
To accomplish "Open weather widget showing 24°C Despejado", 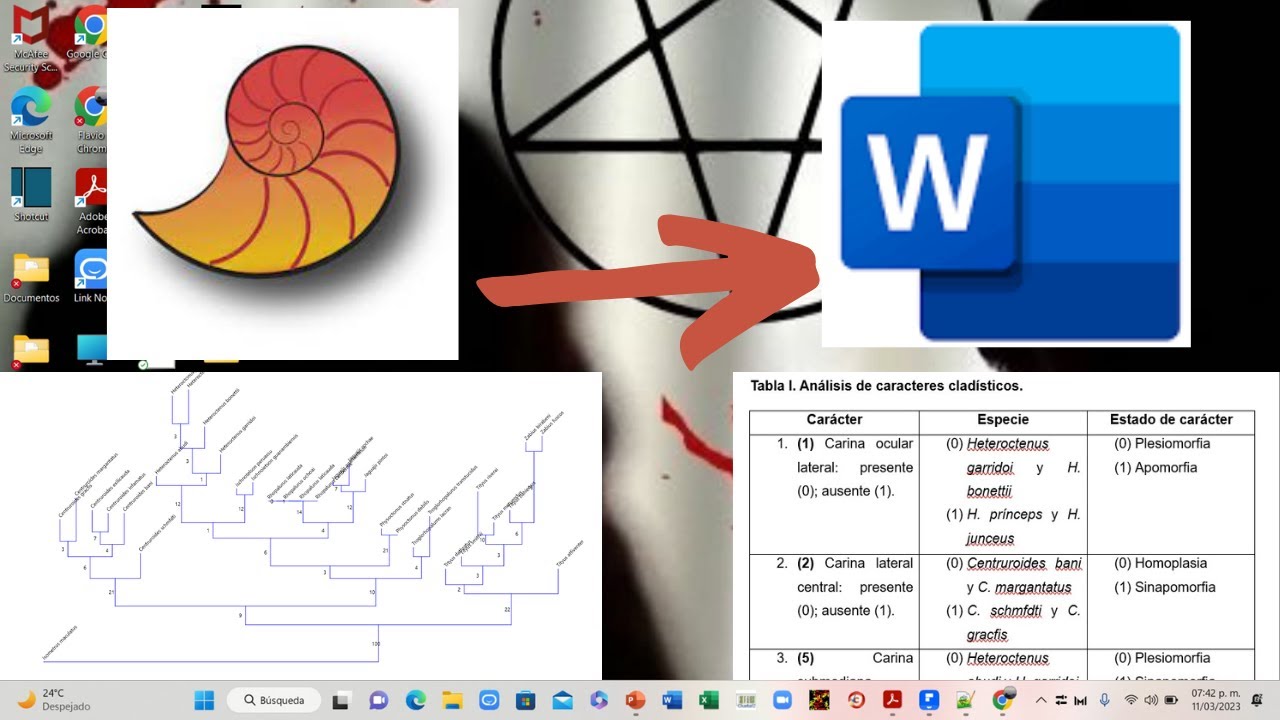I will pos(55,700).
